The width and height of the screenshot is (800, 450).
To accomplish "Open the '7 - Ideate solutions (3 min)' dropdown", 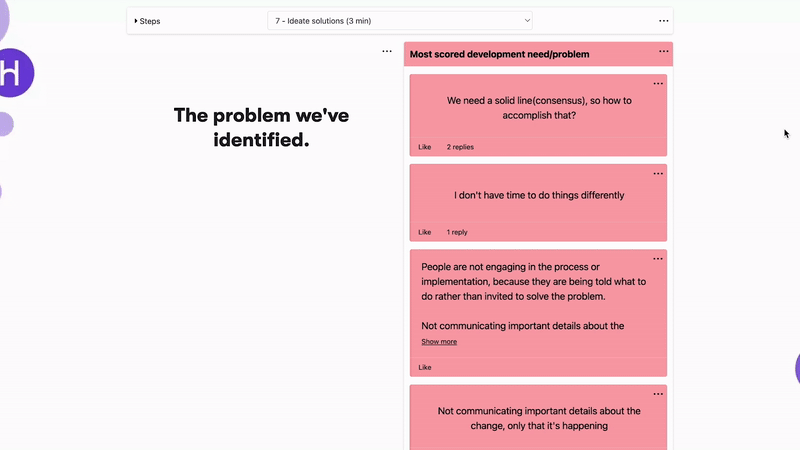I will coord(399,21).
